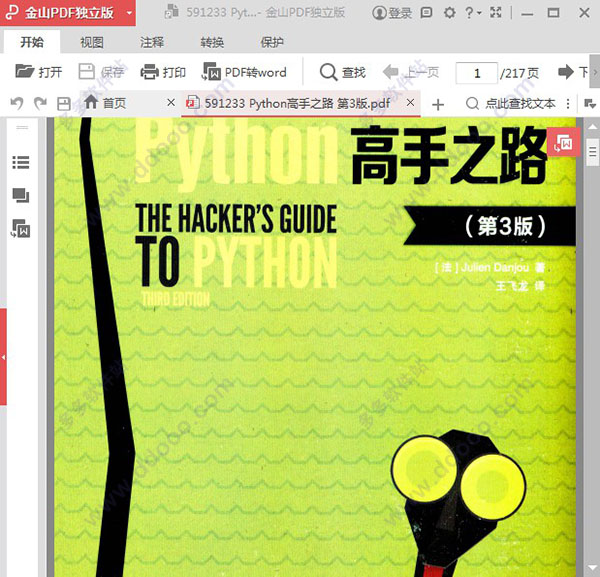
Task: Click the red floating convert button on page
Action: pyautogui.click(x=563, y=142)
